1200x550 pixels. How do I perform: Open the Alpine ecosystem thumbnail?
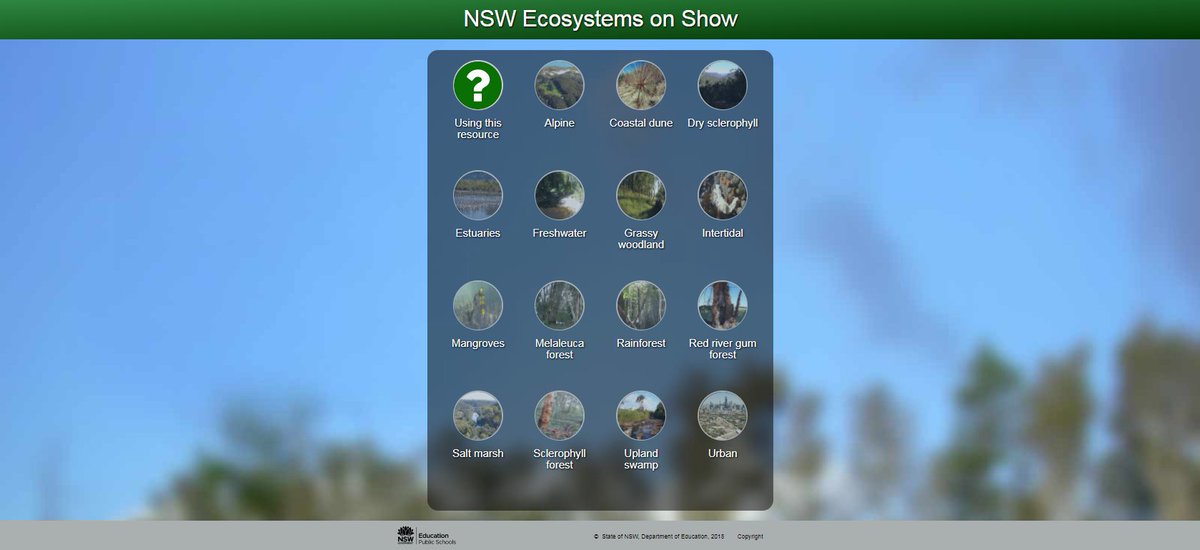(x=559, y=85)
